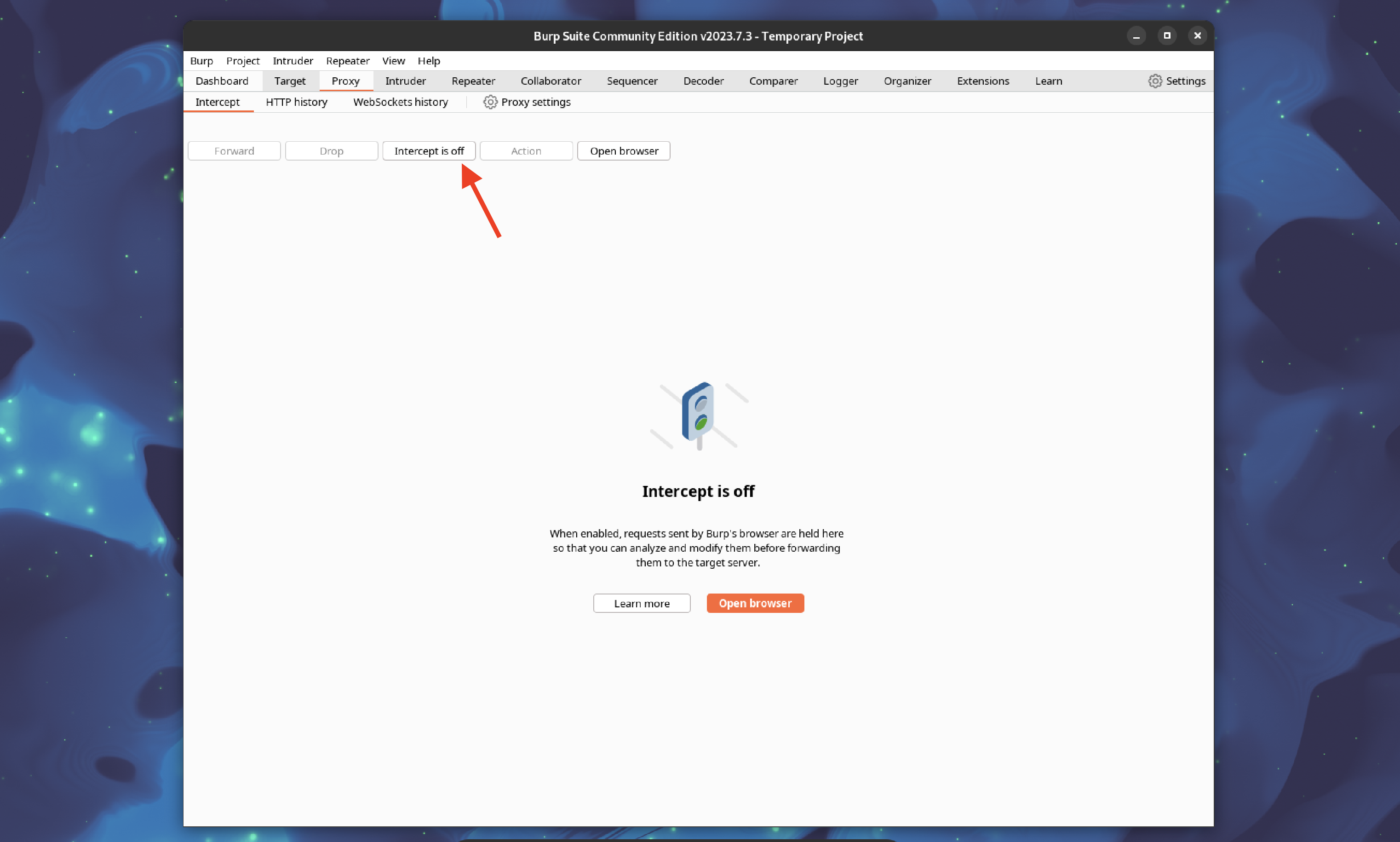Open the Repeater menu in menu bar
Image resolution: width=1400 pixels, height=842 pixels.
click(x=348, y=61)
